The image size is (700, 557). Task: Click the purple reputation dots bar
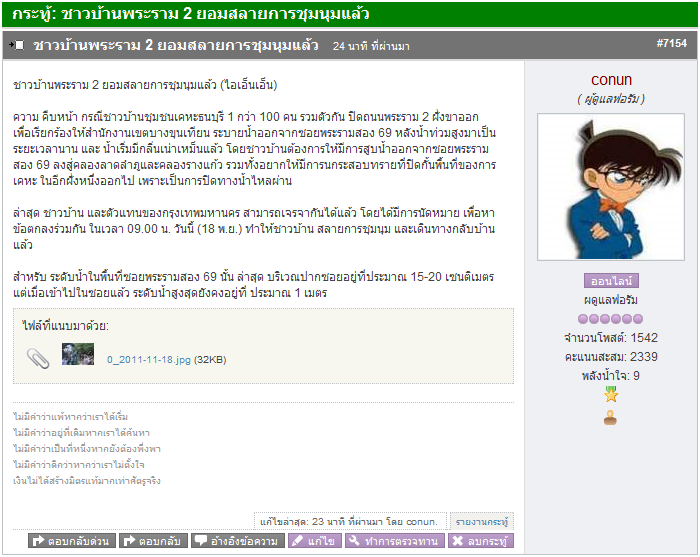point(610,319)
